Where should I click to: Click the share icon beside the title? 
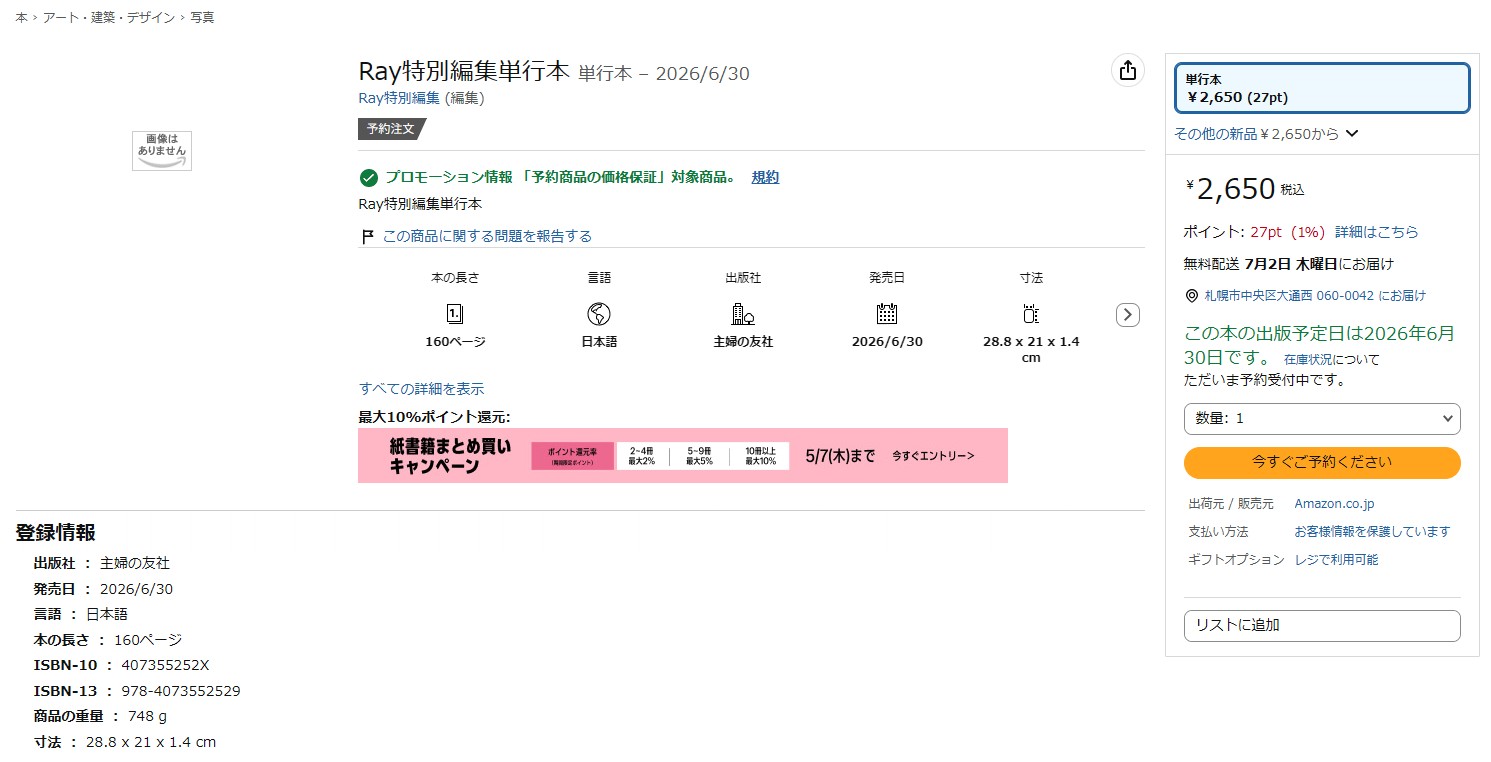[x=1127, y=70]
